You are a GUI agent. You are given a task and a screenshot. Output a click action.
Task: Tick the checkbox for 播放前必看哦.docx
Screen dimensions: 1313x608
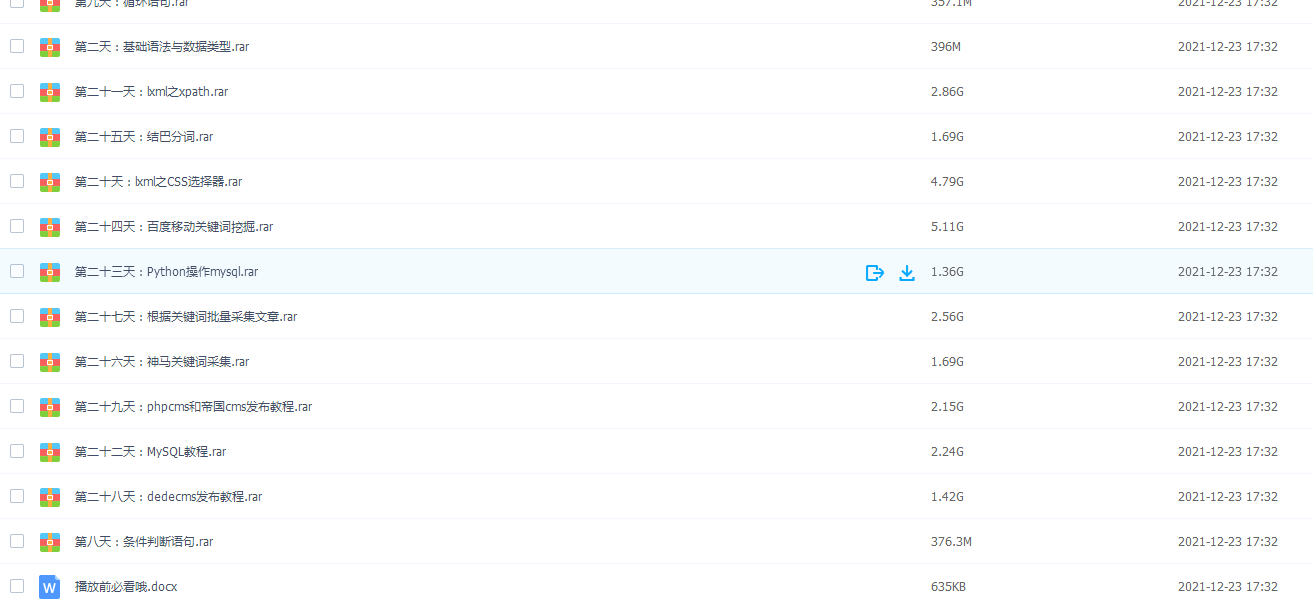[x=17, y=586]
